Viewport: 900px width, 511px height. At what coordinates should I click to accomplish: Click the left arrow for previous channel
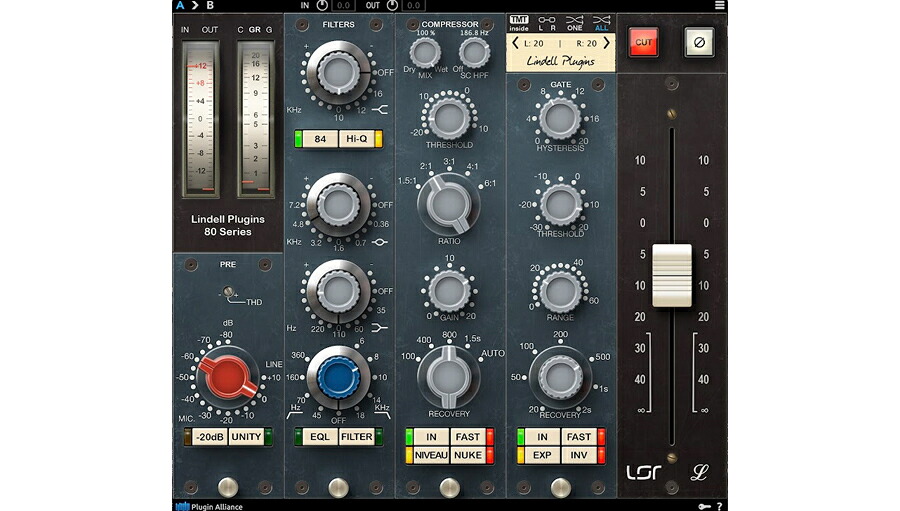(515, 43)
